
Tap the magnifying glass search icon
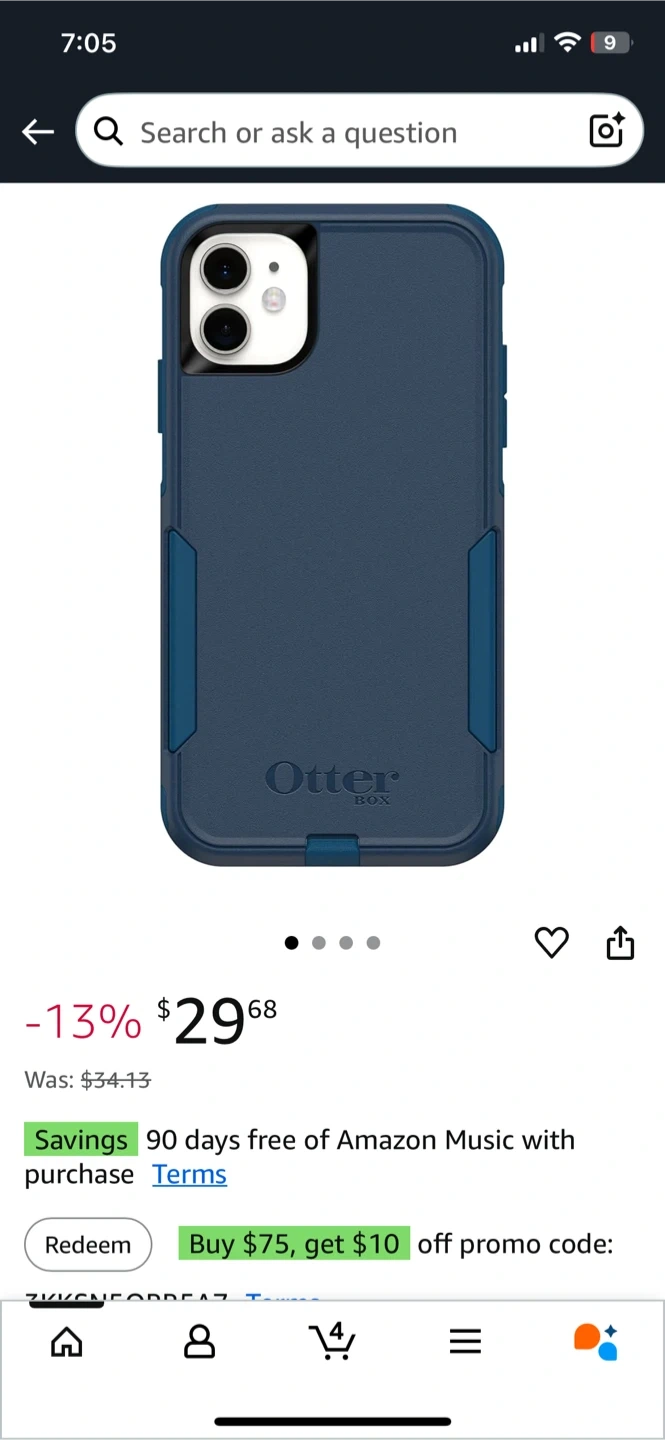pyautogui.click(x=108, y=131)
